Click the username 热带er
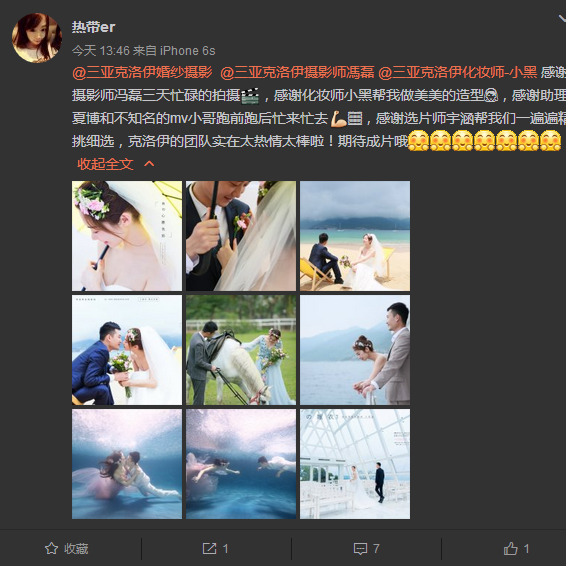The height and width of the screenshot is (566, 566). tap(93, 27)
